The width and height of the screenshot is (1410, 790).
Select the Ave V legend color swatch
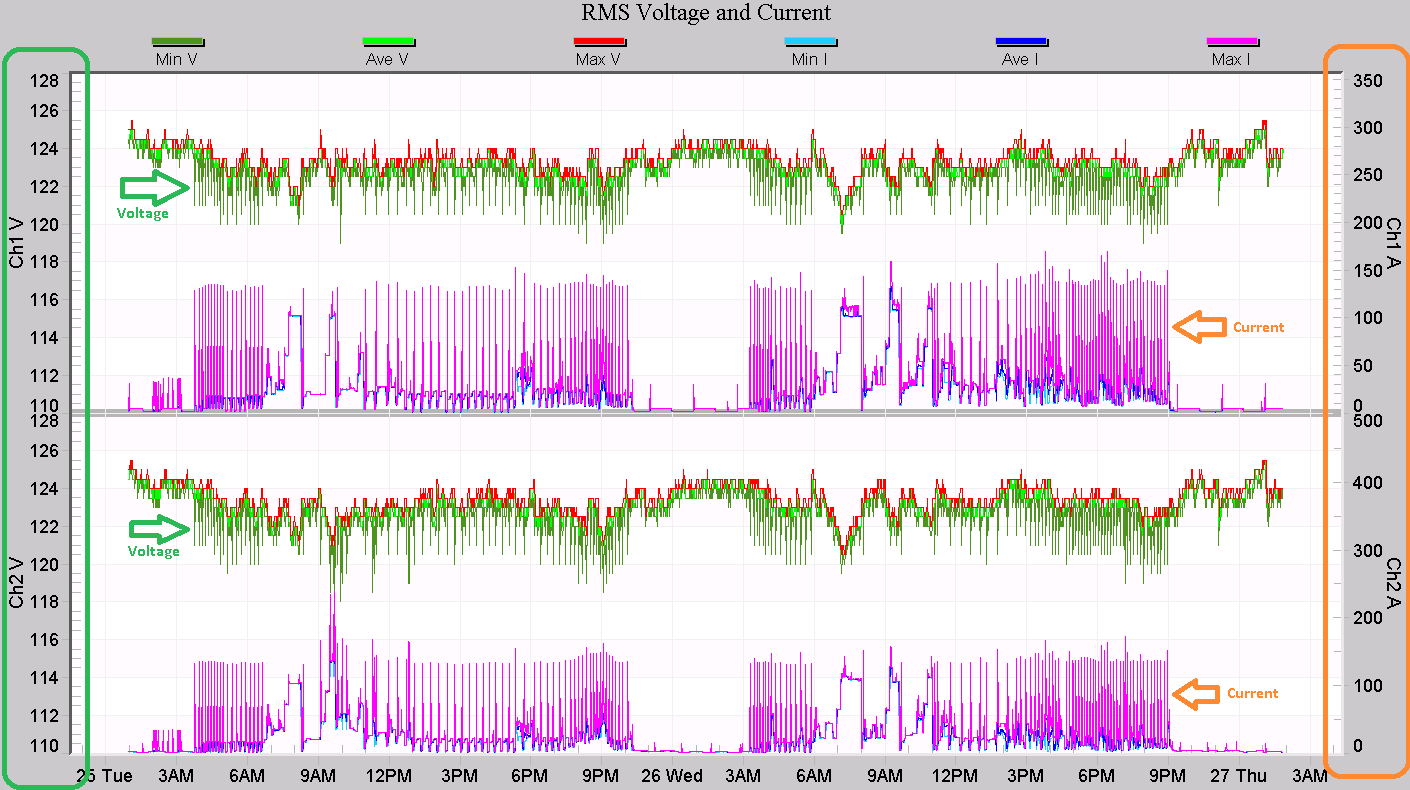(389, 42)
